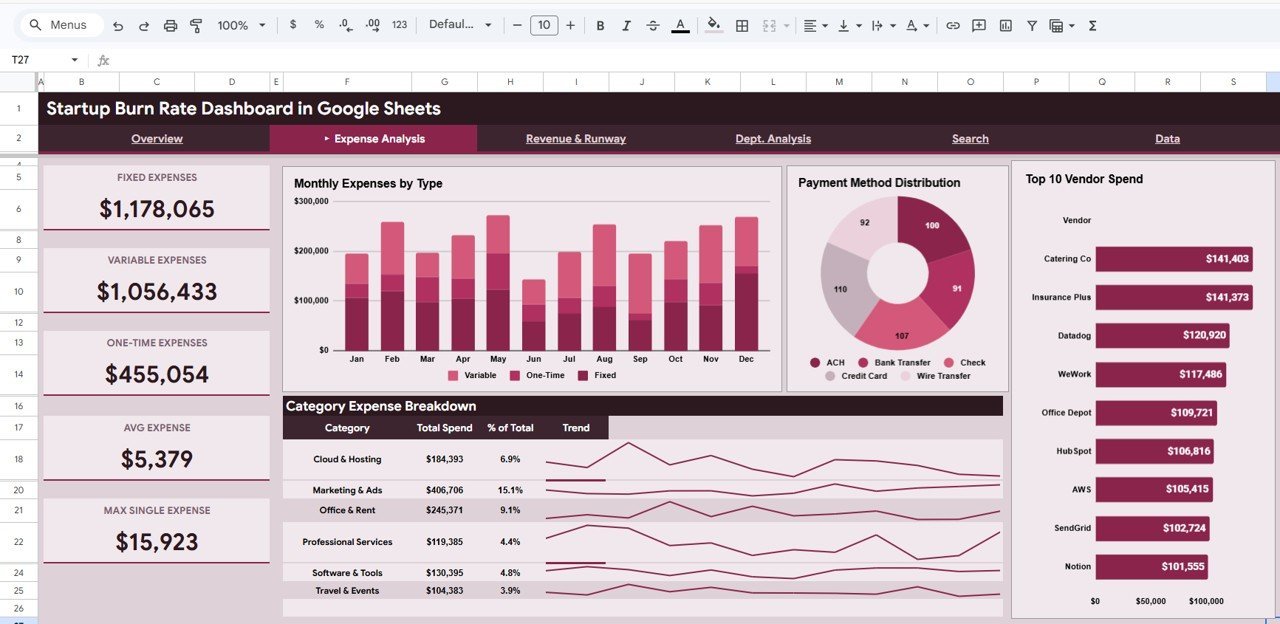This screenshot has width=1280, height=624.
Task: Click the Search navigation link
Action: click(x=970, y=139)
